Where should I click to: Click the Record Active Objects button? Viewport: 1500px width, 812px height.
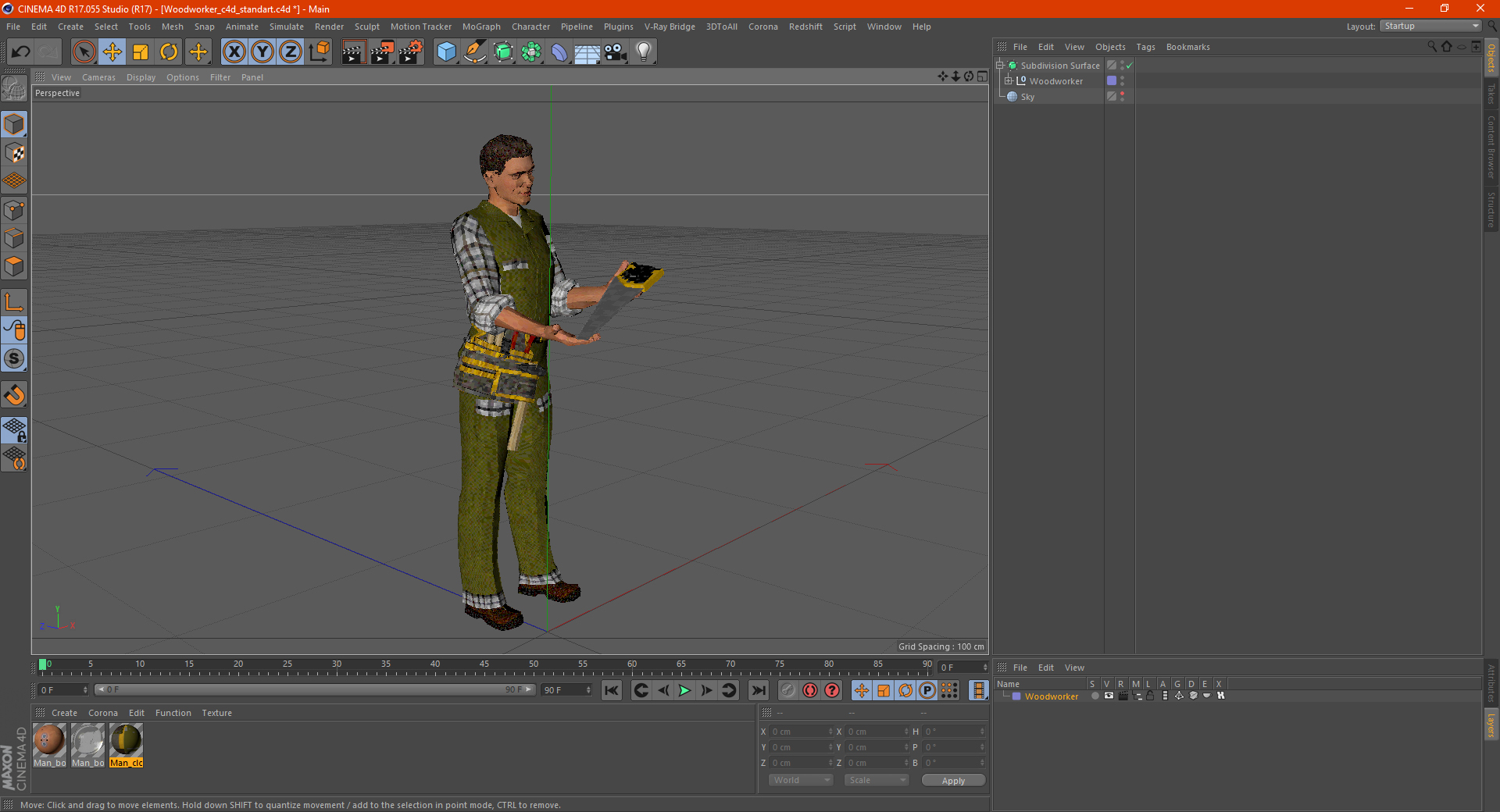point(788,690)
